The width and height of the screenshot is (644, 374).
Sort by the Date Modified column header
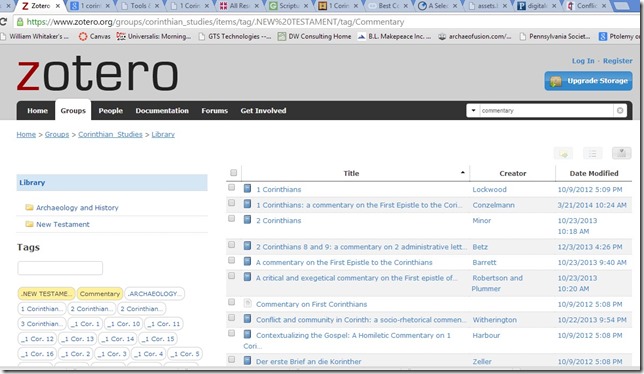594,173
